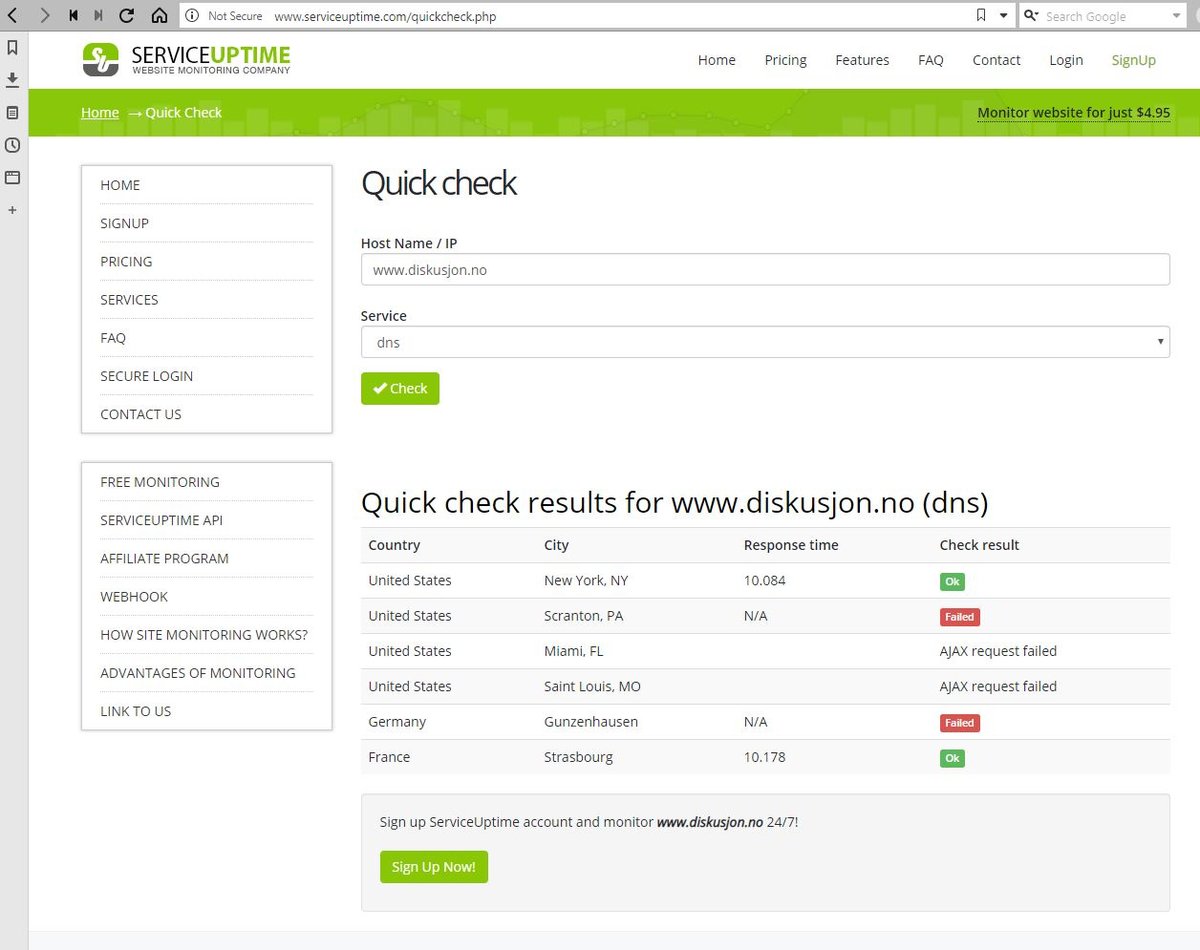The image size is (1200, 950).
Task: Open SERVICES in the left sidebar menu
Action: tap(129, 299)
